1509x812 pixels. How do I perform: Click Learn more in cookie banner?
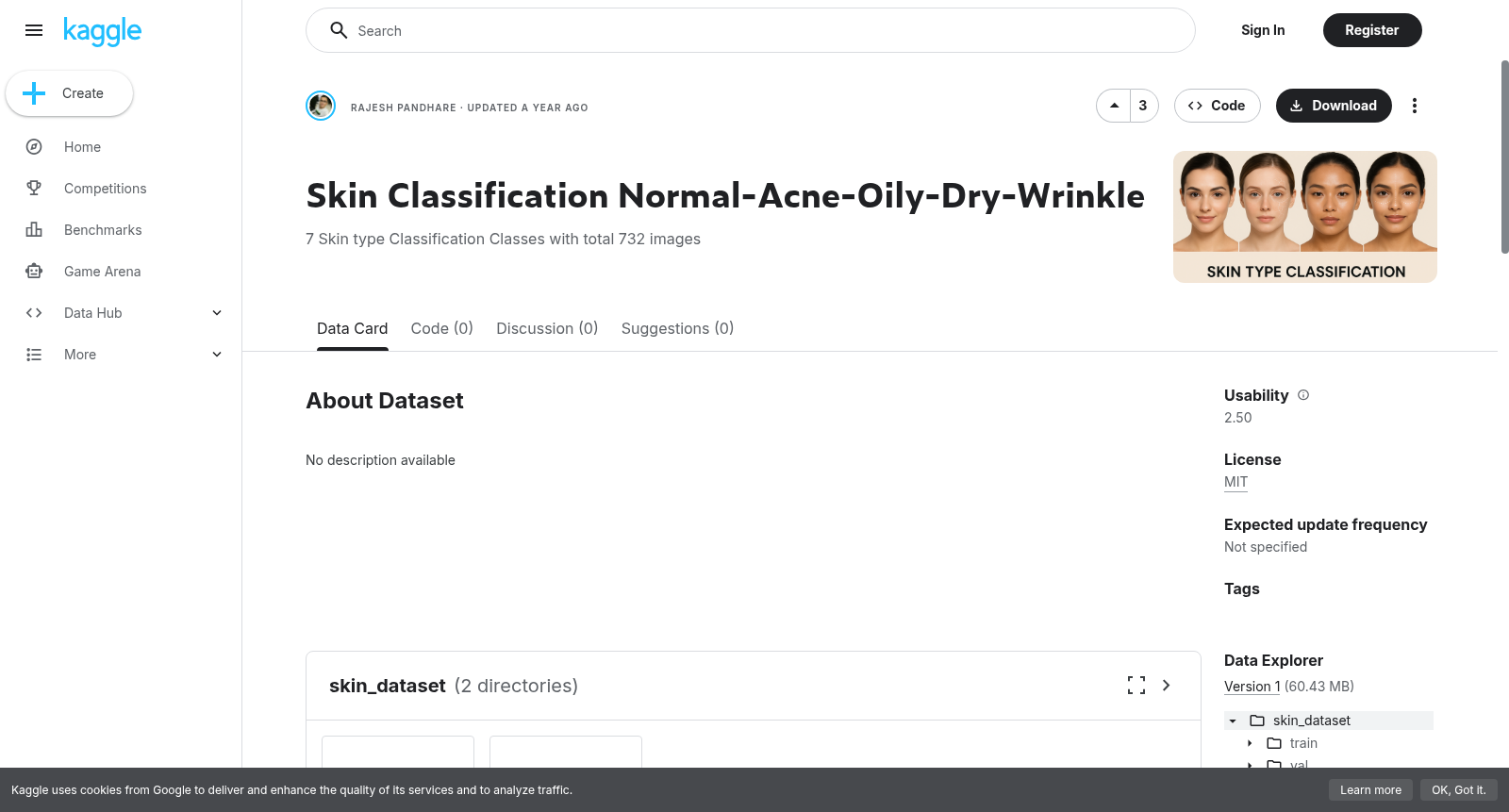pyautogui.click(x=1370, y=790)
